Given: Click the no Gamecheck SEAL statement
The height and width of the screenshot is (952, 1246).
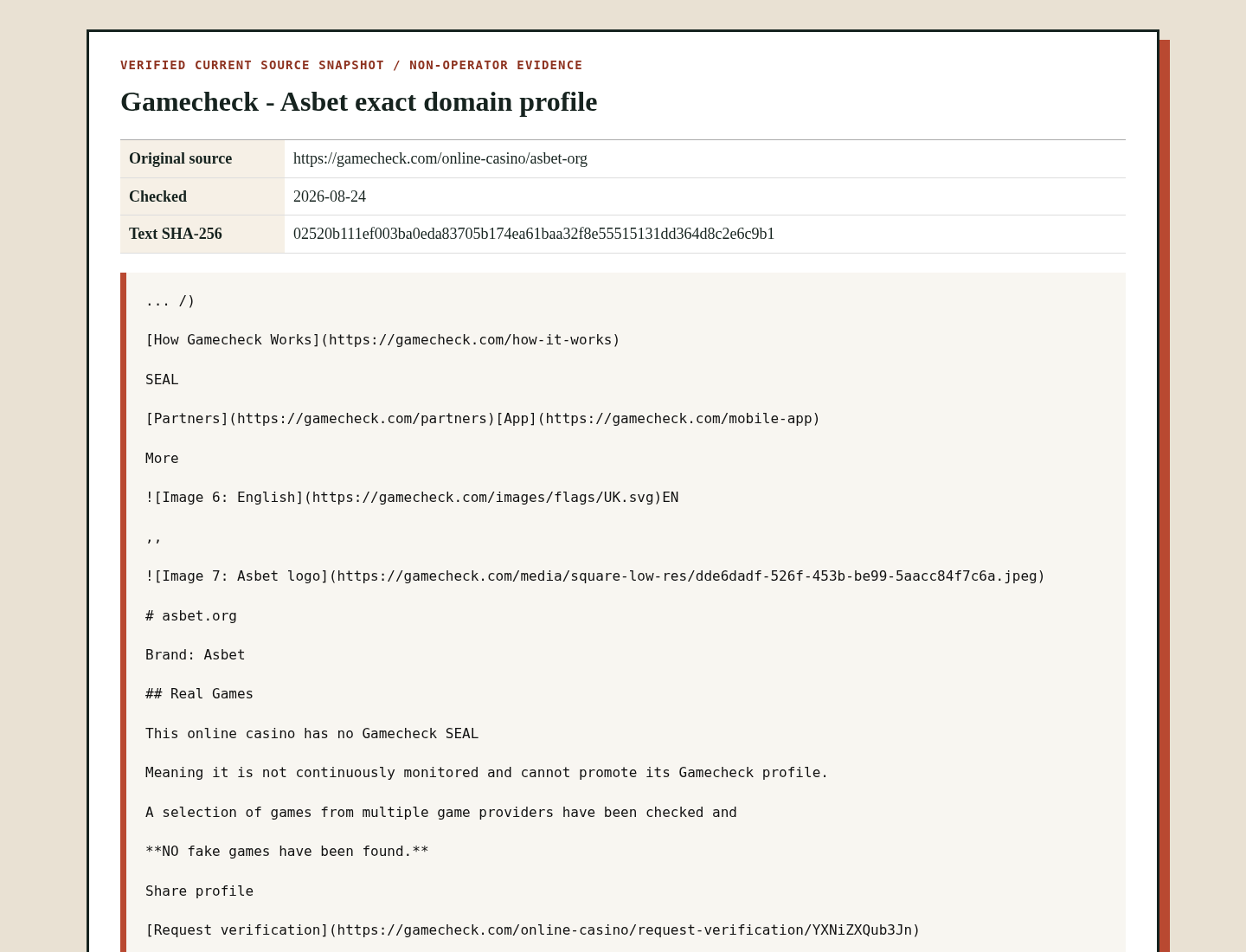Looking at the screenshot, I should click(311, 734).
